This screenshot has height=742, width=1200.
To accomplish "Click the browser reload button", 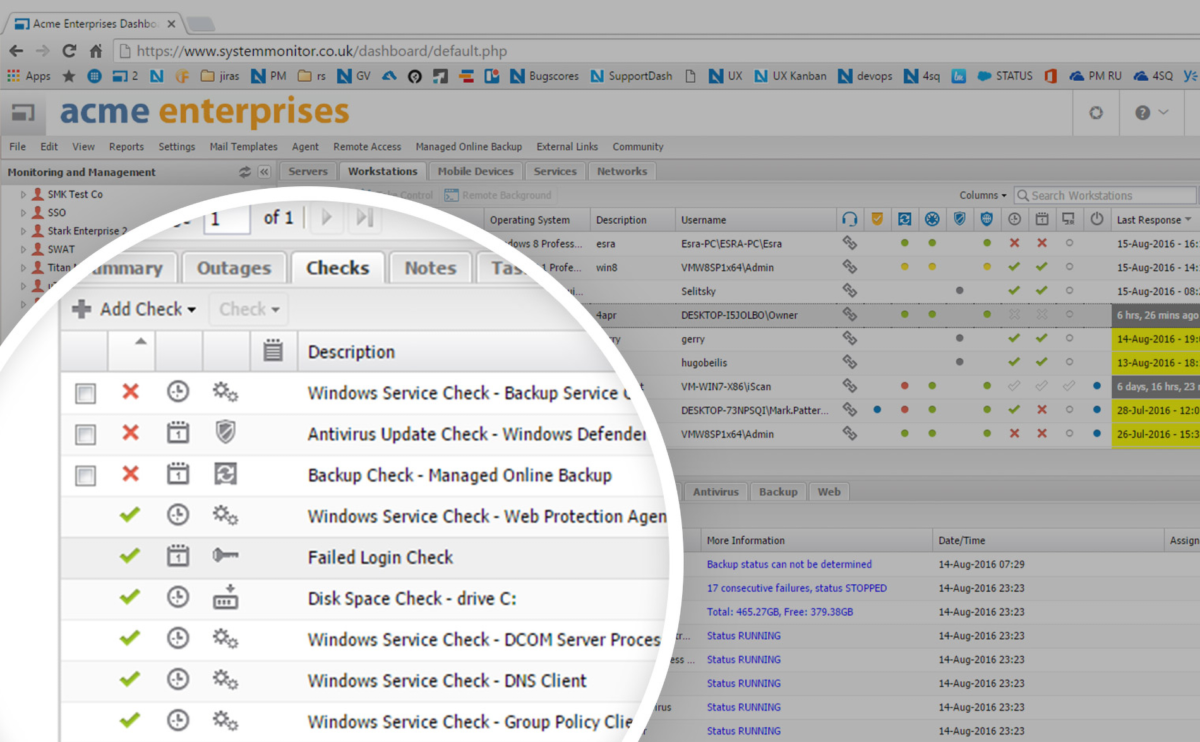I will point(69,50).
